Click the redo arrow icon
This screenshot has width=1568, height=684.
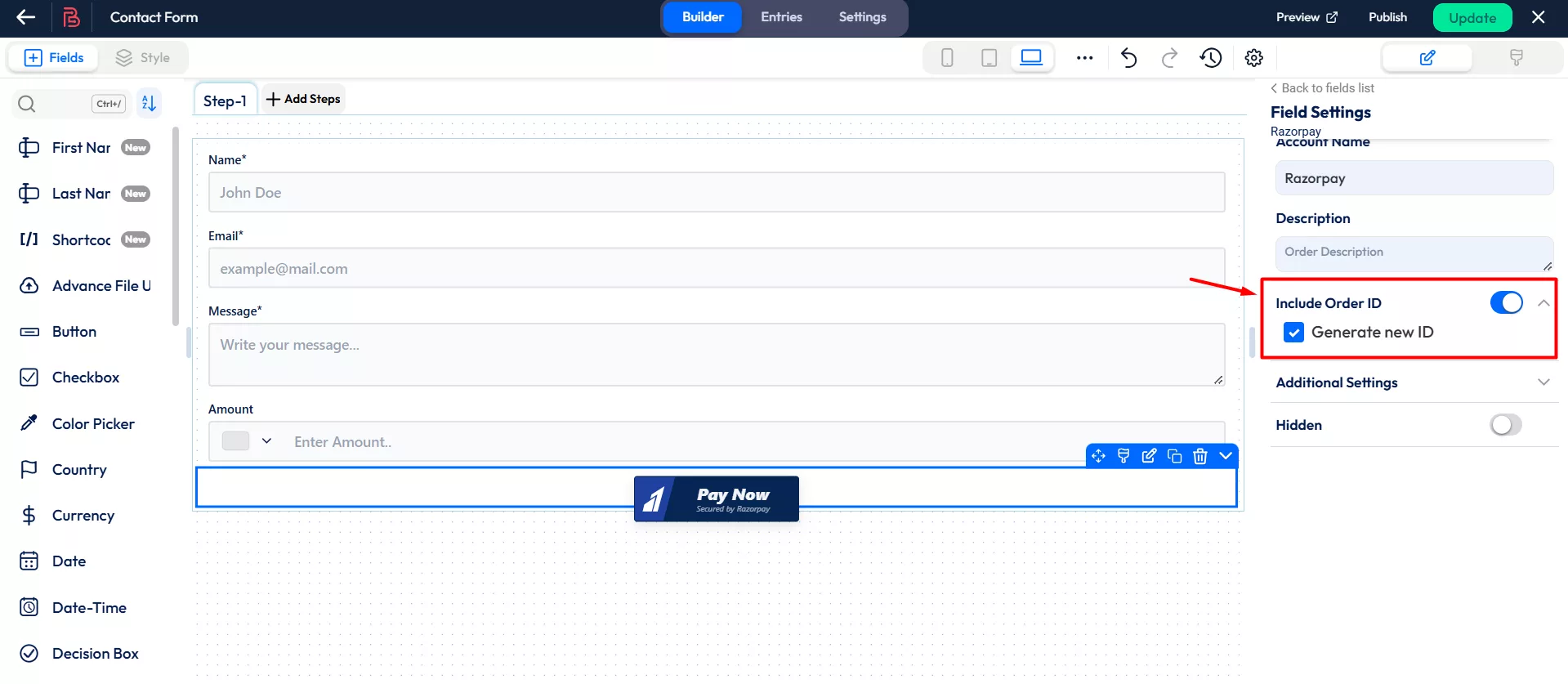pyautogui.click(x=1169, y=58)
